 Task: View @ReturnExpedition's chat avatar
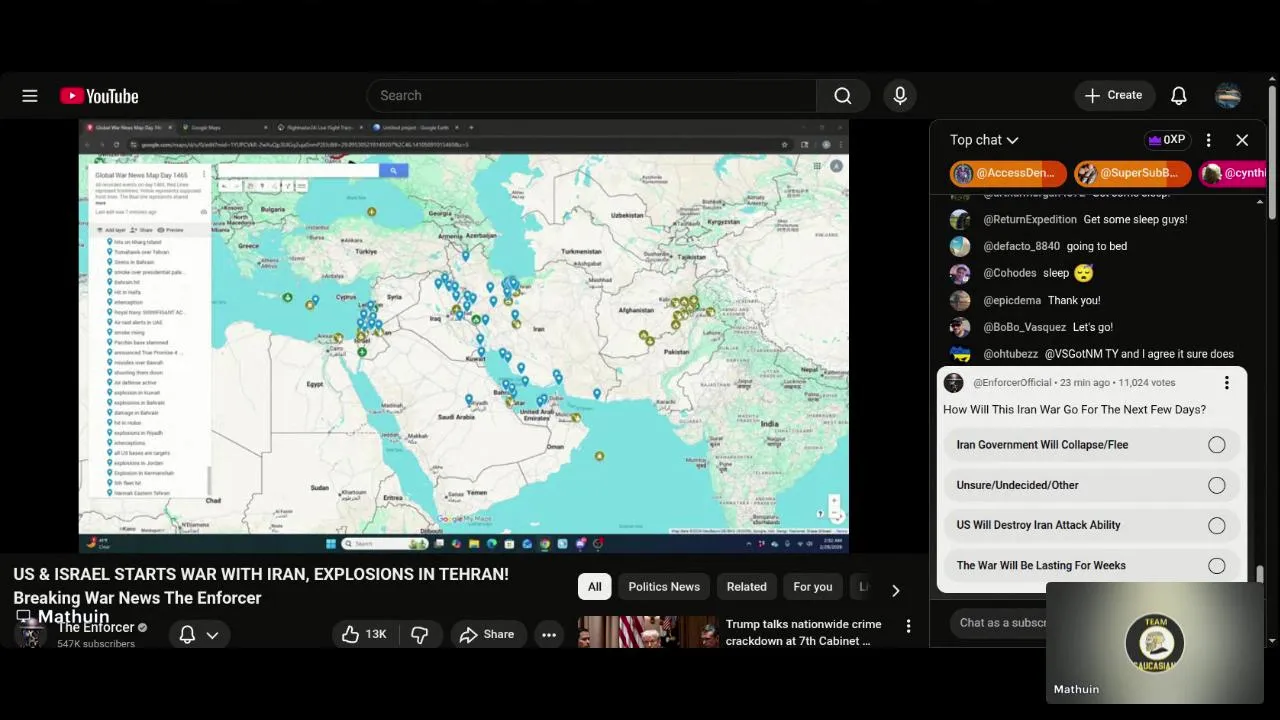click(960, 219)
